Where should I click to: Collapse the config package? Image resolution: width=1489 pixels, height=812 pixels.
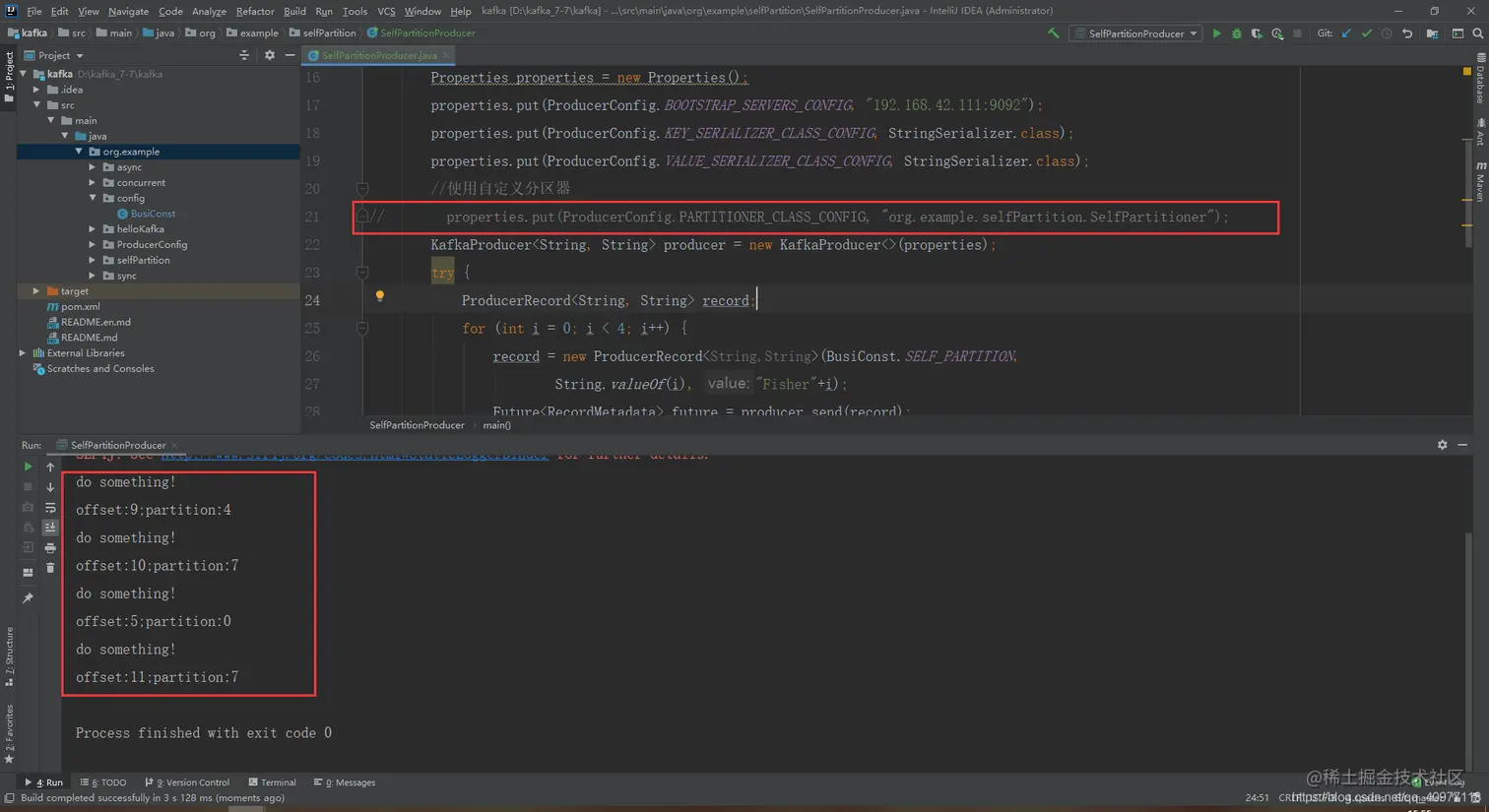(94, 198)
